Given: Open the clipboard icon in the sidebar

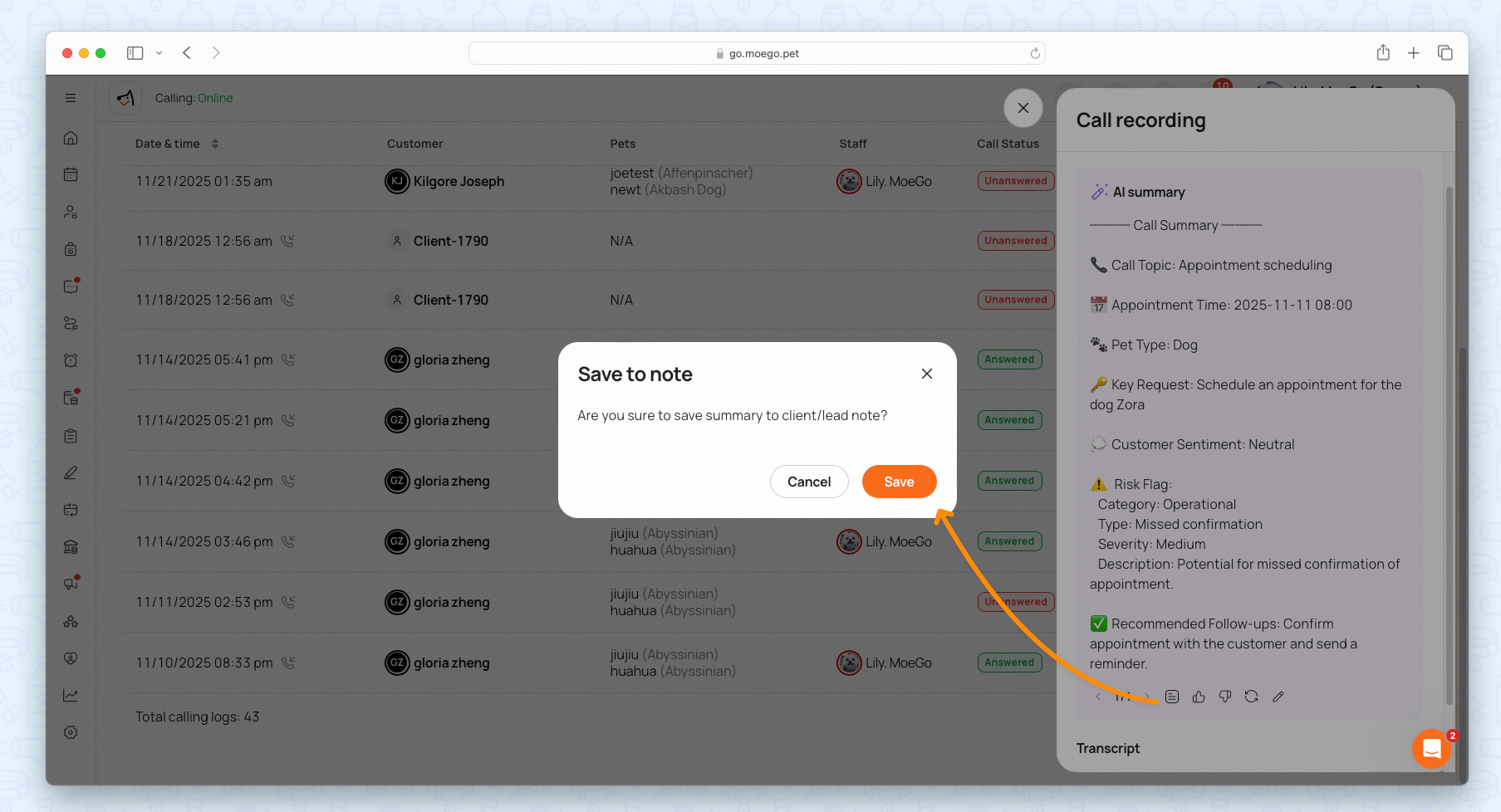Looking at the screenshot, I should (x=71, y=435).
